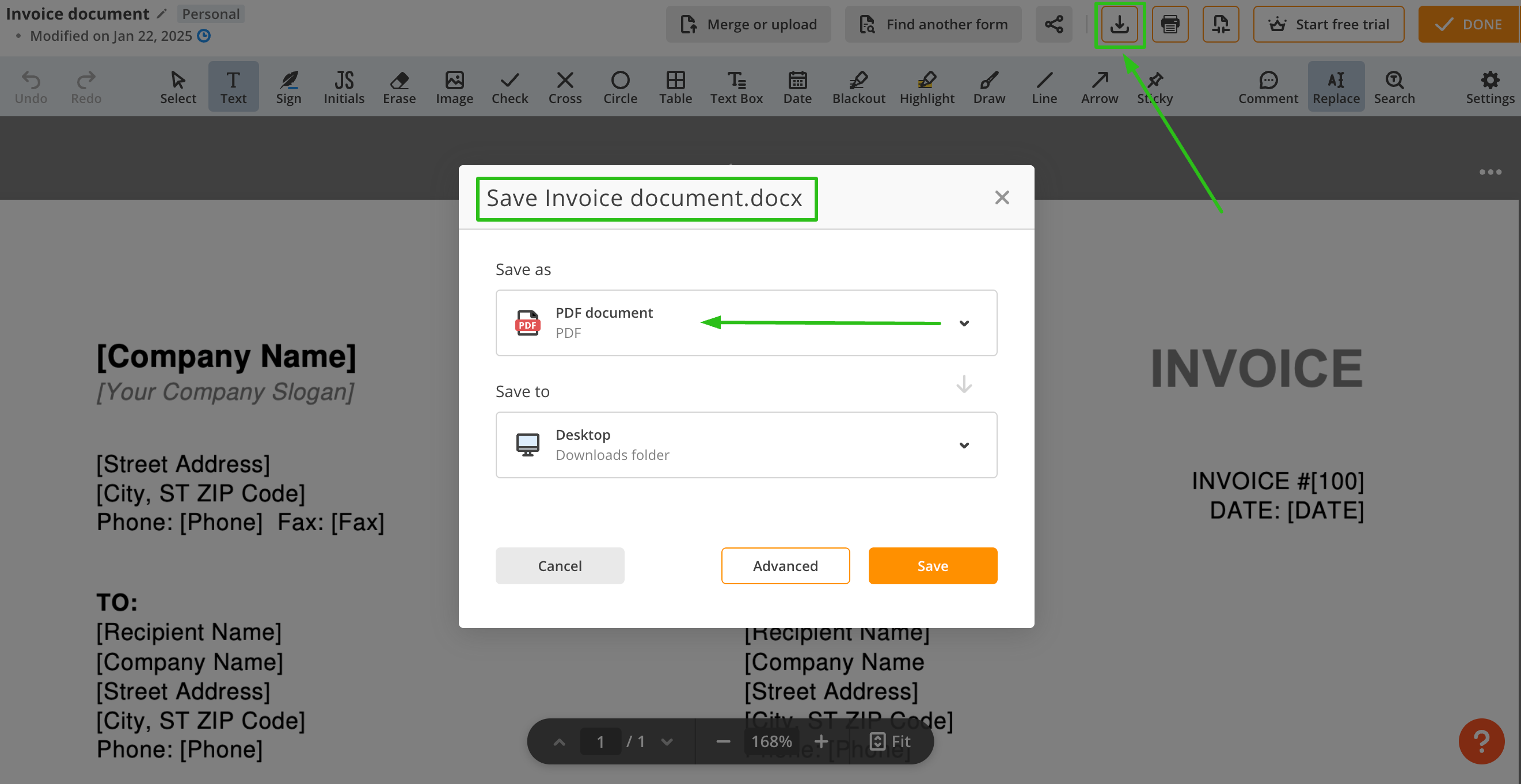1521x784 pixels.
Task: Open next page chevron in page navigator
Action: coord(667,741)
